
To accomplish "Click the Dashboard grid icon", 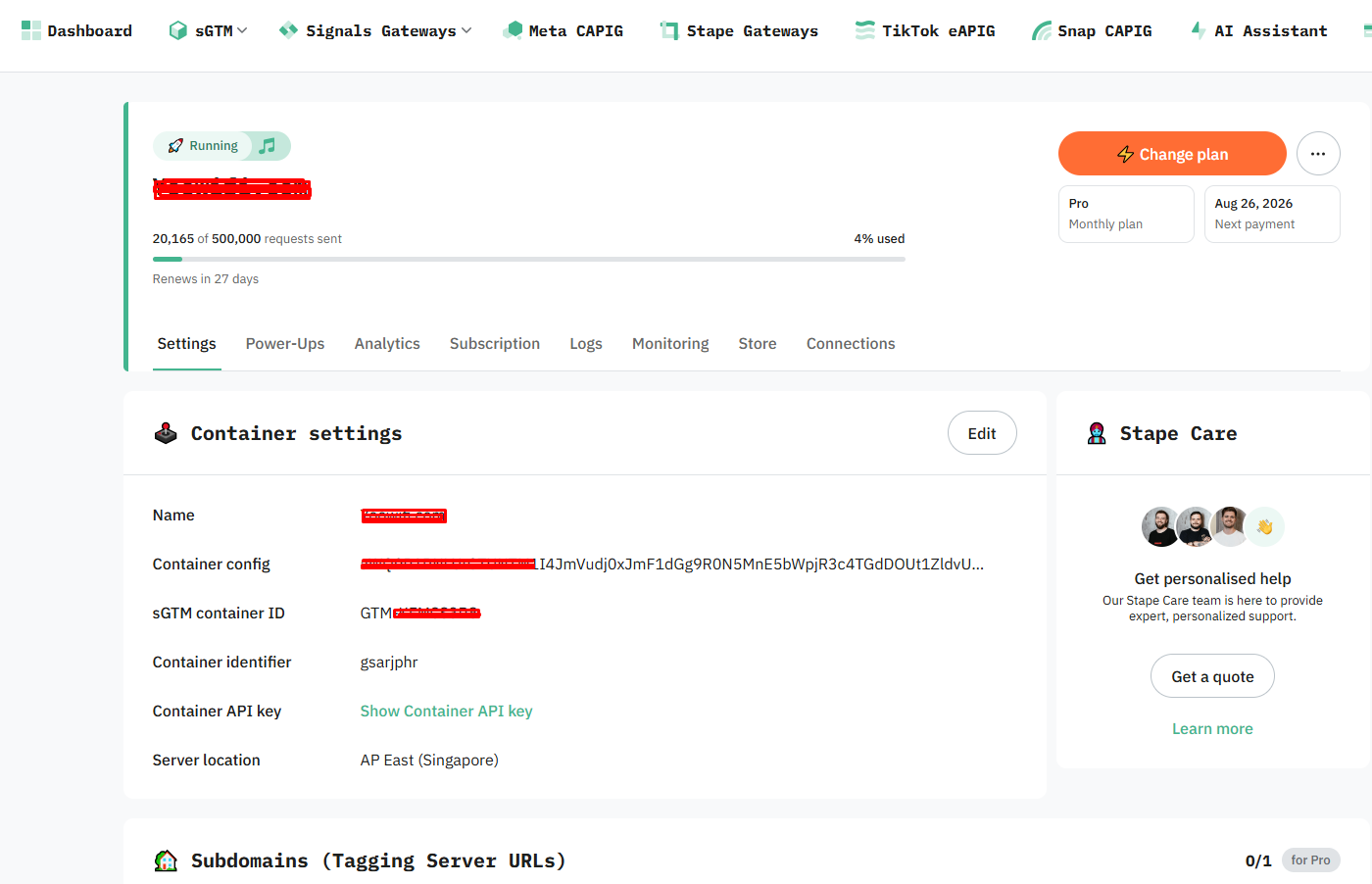I will [x=31, y=30].
